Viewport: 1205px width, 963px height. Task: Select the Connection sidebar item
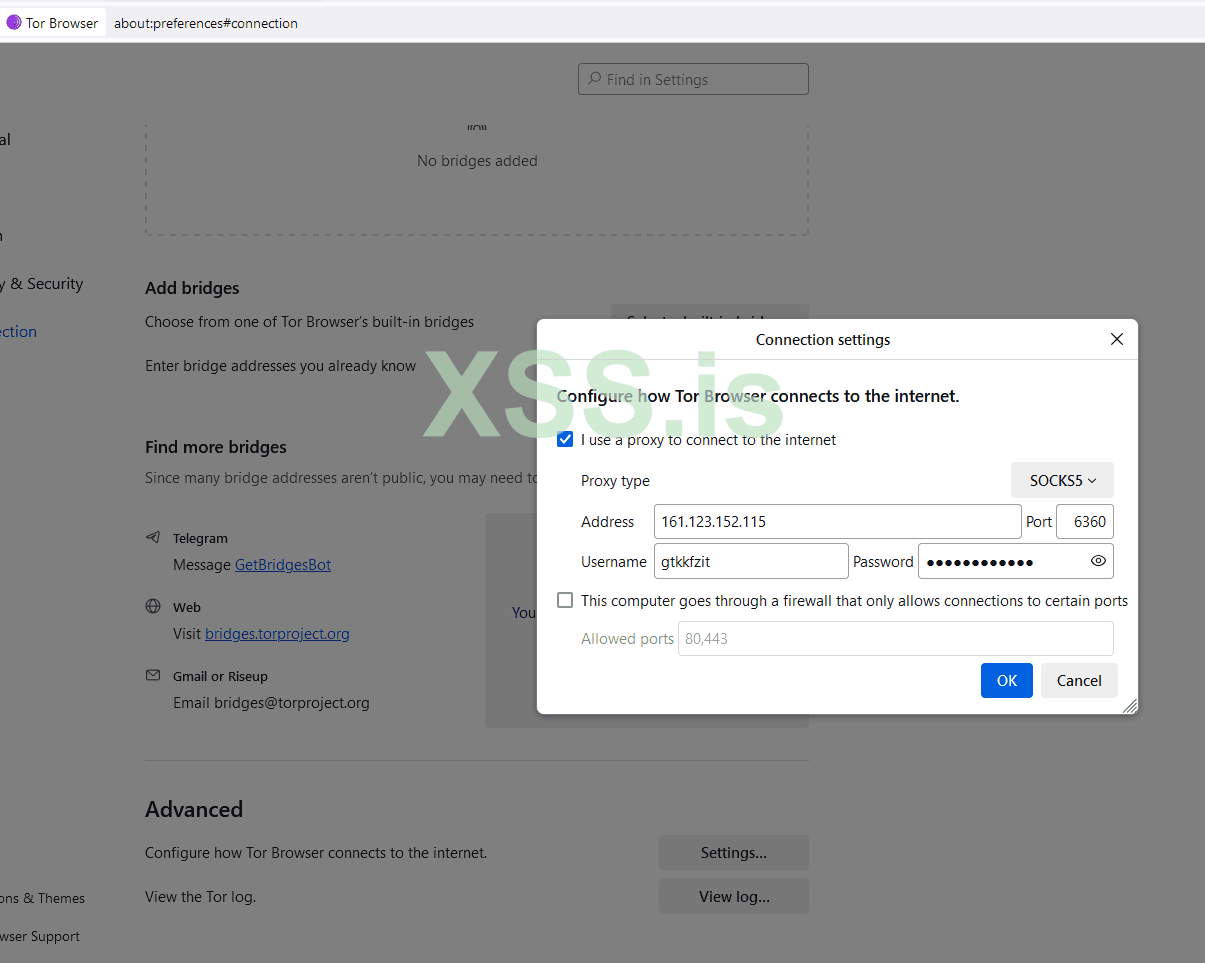pyautogui.click(x=18, y=332)
